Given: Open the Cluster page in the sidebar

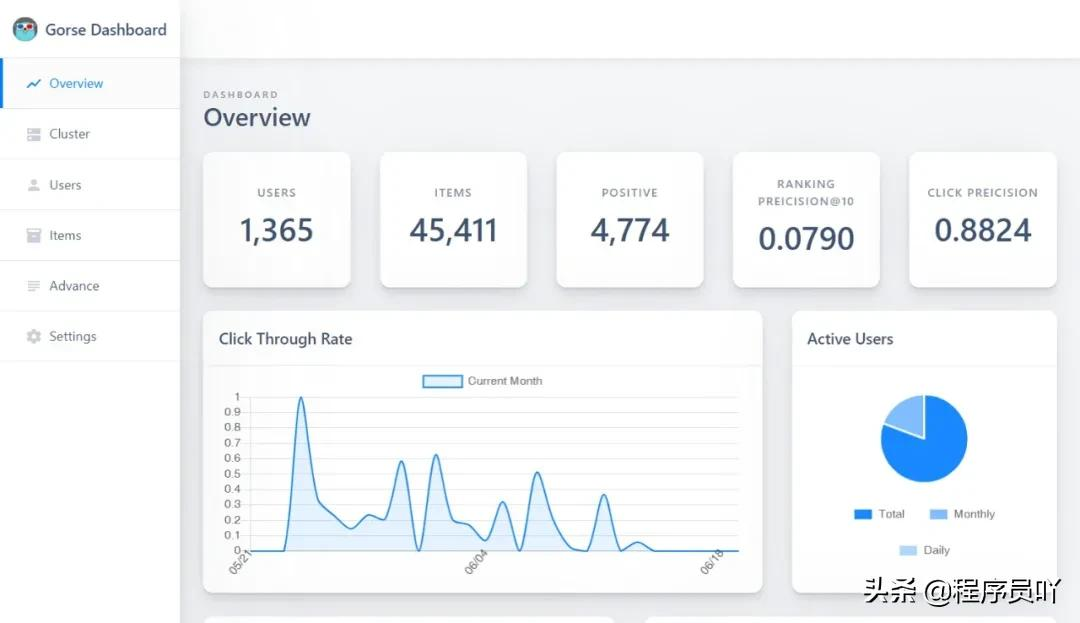Looking at the screenshot, I should click(x=90, y=134).
